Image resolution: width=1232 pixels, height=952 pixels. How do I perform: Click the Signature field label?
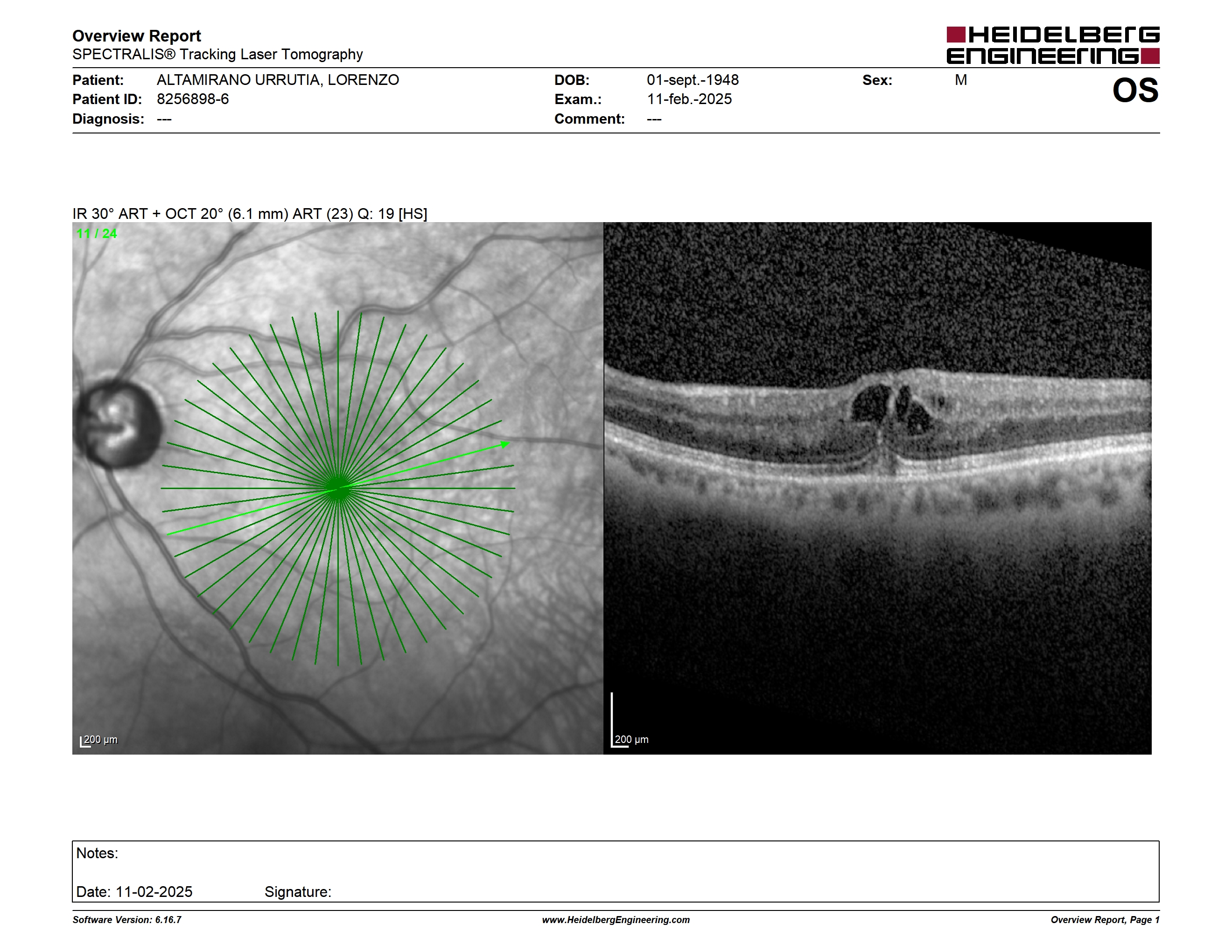[x=298, y=892]
